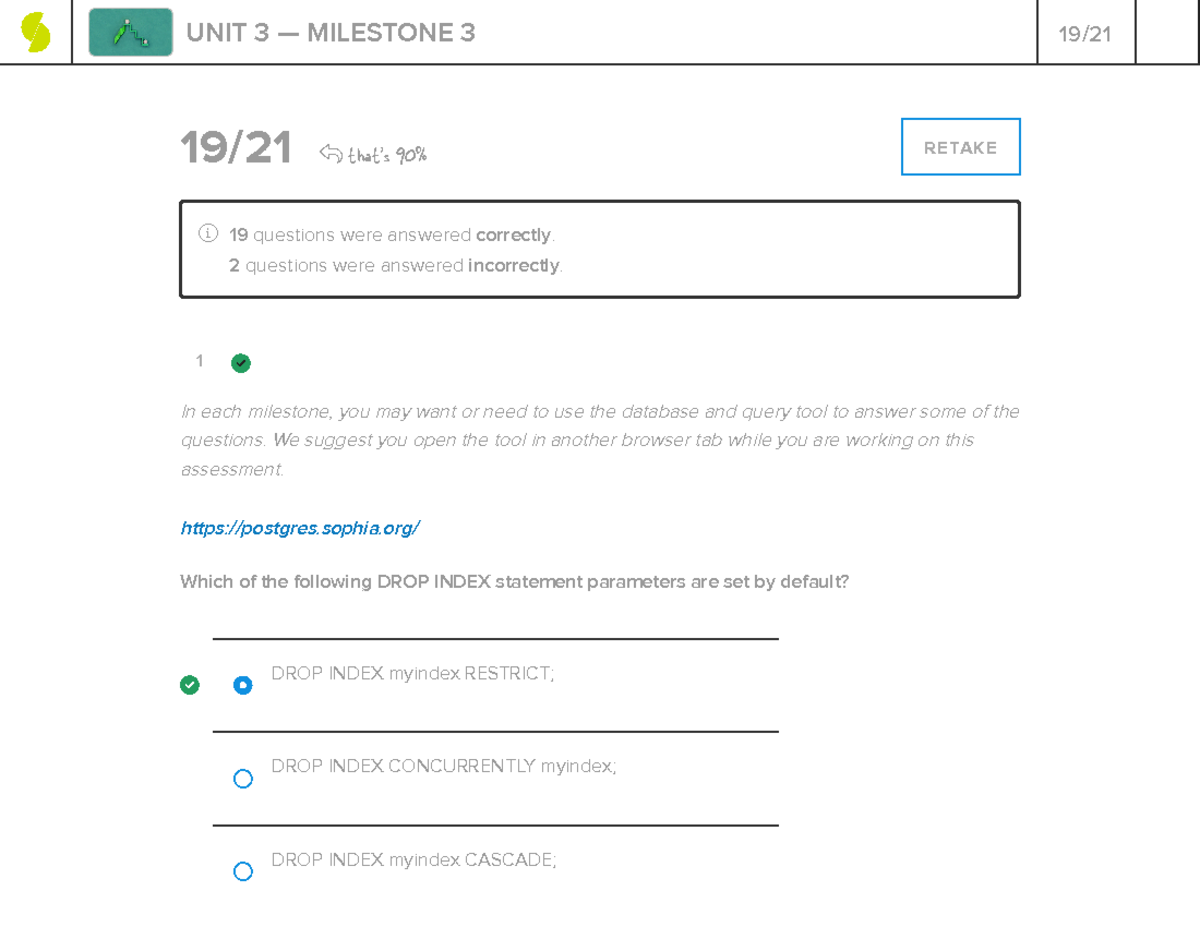The height and width of the screenshot is (927, 1200).
Task: Select the DROP INDEX myindex CASCADE radio button
Action: coord(243,871)
